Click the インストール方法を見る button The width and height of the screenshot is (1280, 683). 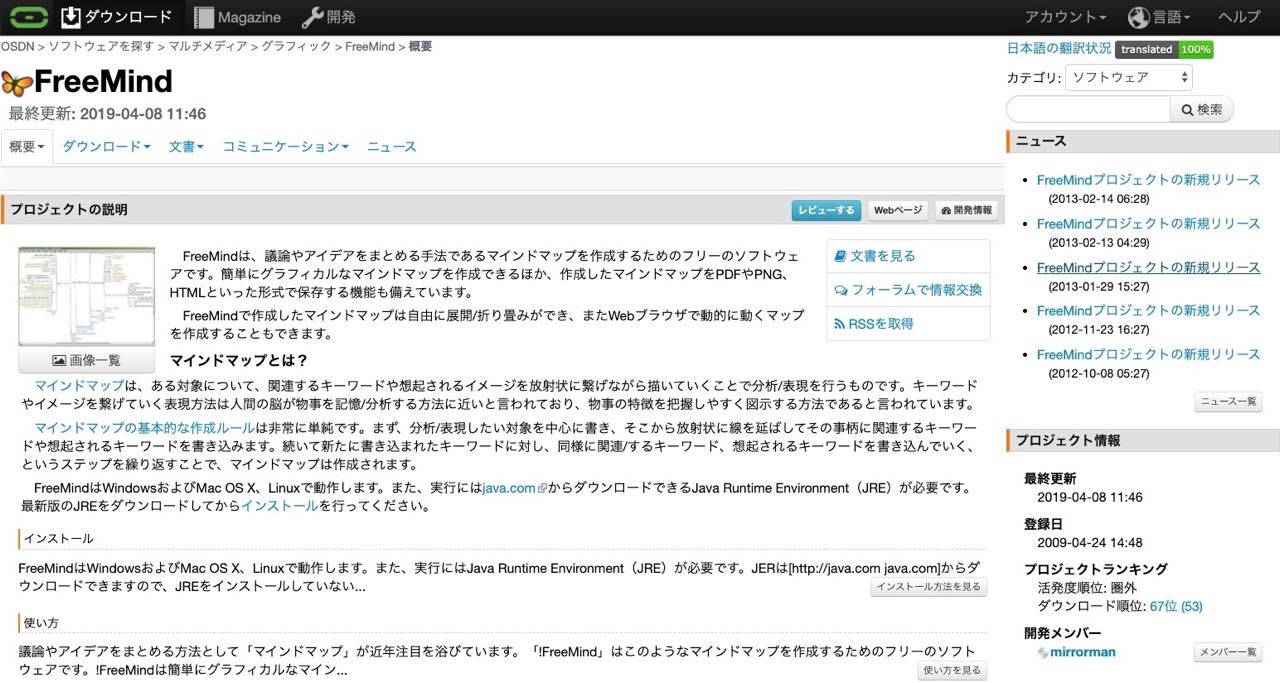coord(928,587)
